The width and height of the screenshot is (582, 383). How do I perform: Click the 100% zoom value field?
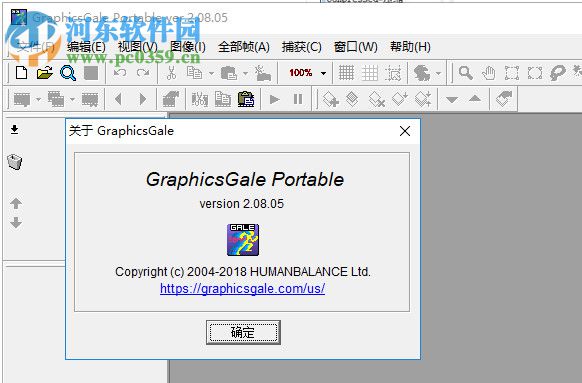pyautogui.click(x=300, y=73)
